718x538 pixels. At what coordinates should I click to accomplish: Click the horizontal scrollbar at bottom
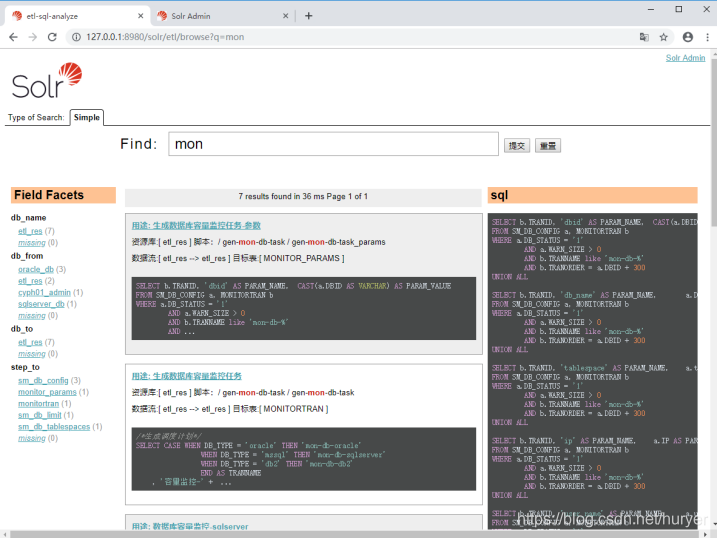click(355, 534)
